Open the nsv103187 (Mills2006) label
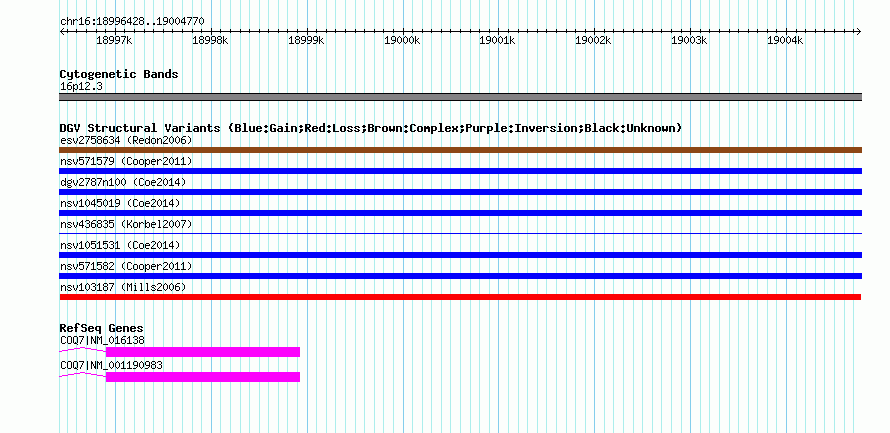Screen dimensions: 890x433 coord(123,287)
